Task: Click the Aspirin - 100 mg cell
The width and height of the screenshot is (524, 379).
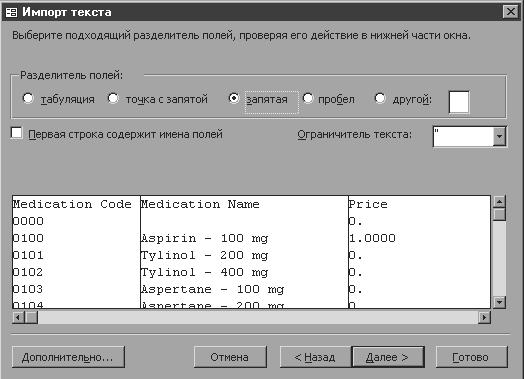Action: (x=204, y=239)
